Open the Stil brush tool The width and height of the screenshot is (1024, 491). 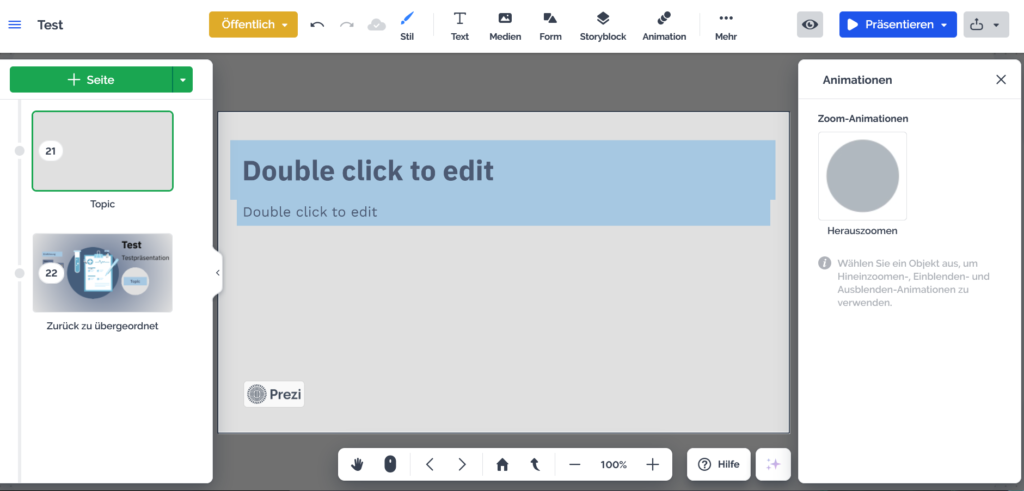(407, 25)
